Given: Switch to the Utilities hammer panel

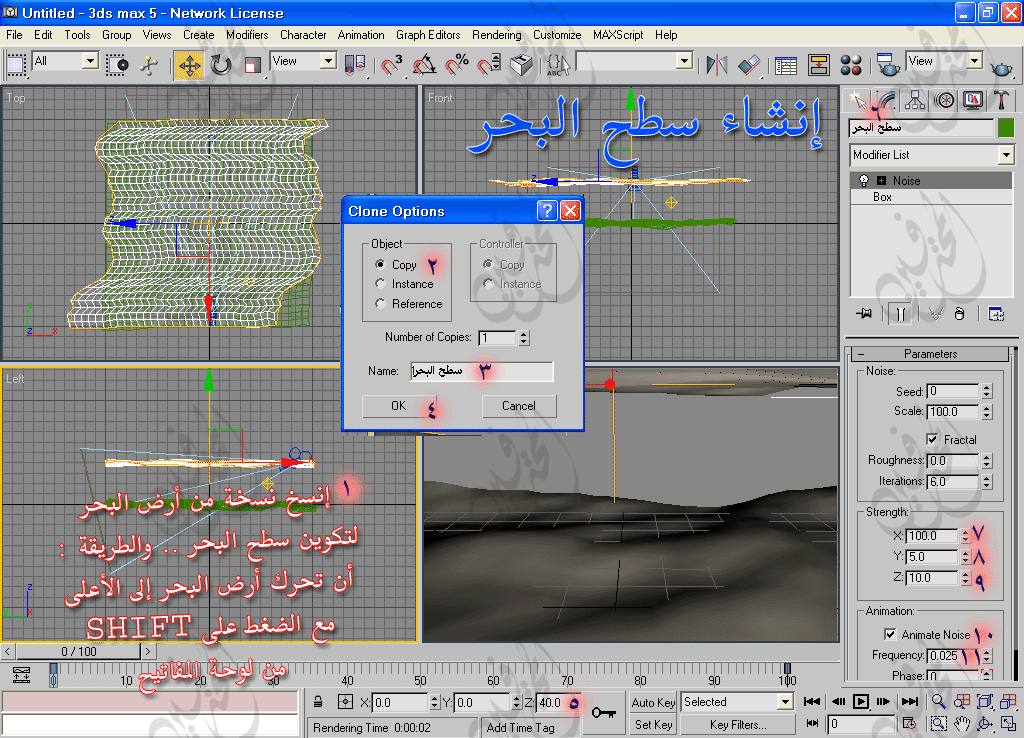Looking at the screenshot, I should click(x=1001, y=101).
